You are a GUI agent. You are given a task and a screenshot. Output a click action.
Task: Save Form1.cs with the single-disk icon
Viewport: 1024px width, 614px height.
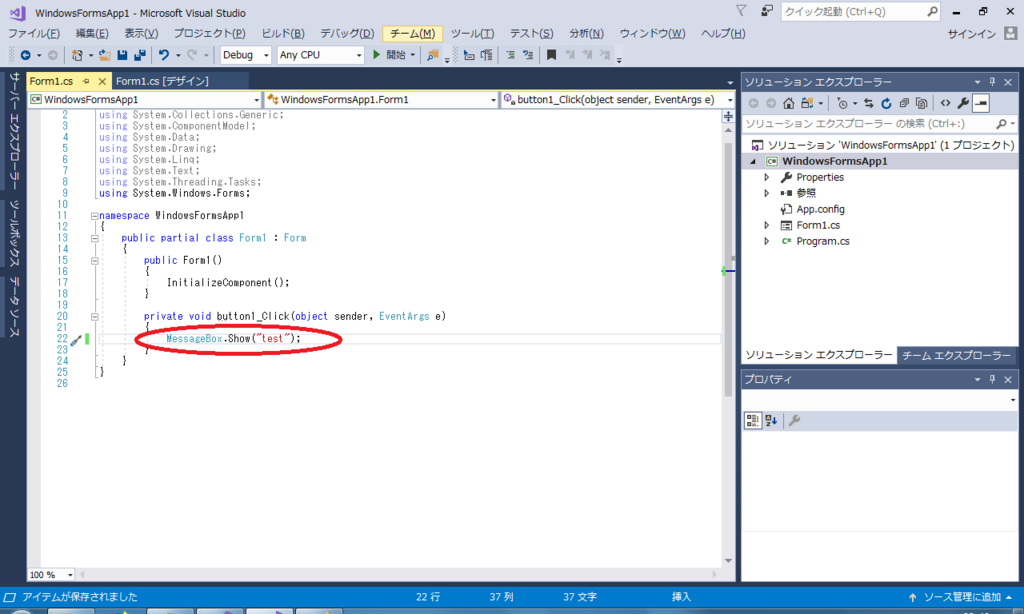(122, 56)
